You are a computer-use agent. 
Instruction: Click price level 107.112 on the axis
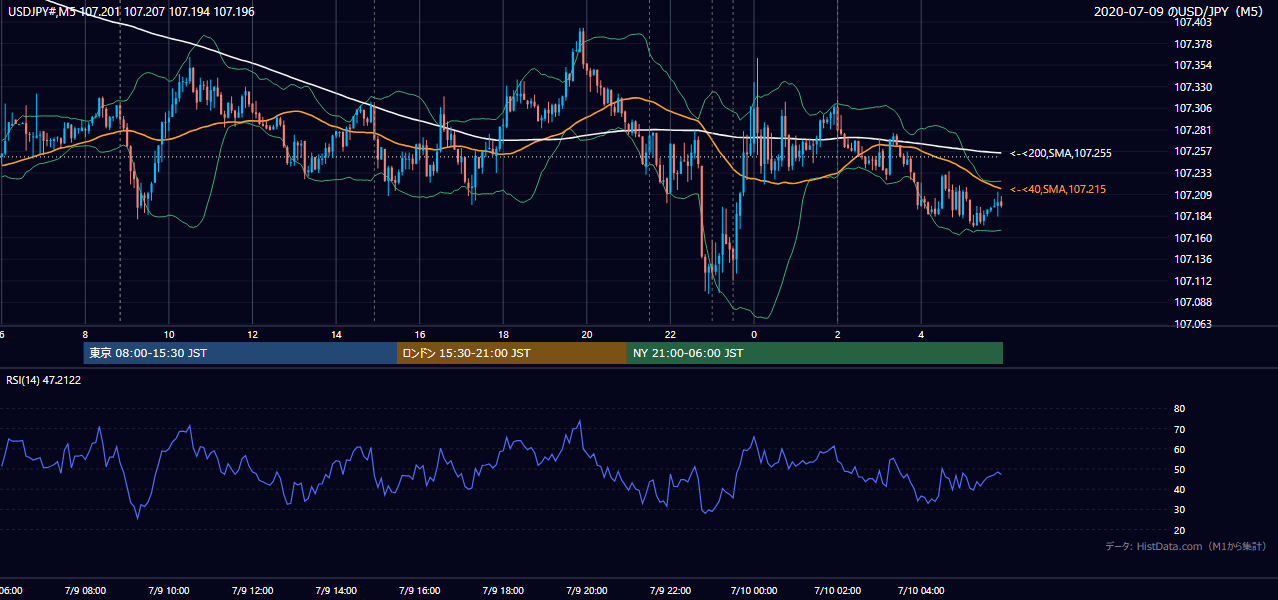pos(1193,281)
